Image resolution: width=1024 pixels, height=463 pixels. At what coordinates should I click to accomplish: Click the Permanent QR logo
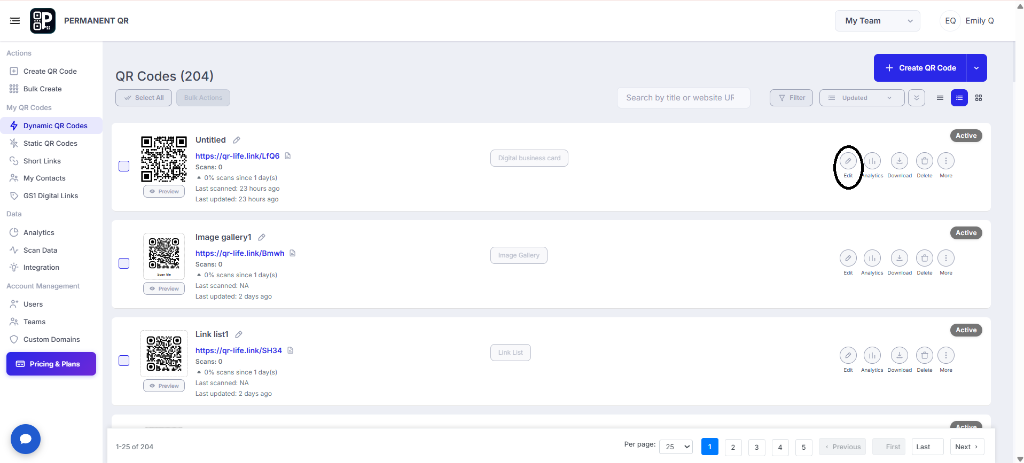coord(42,21)
